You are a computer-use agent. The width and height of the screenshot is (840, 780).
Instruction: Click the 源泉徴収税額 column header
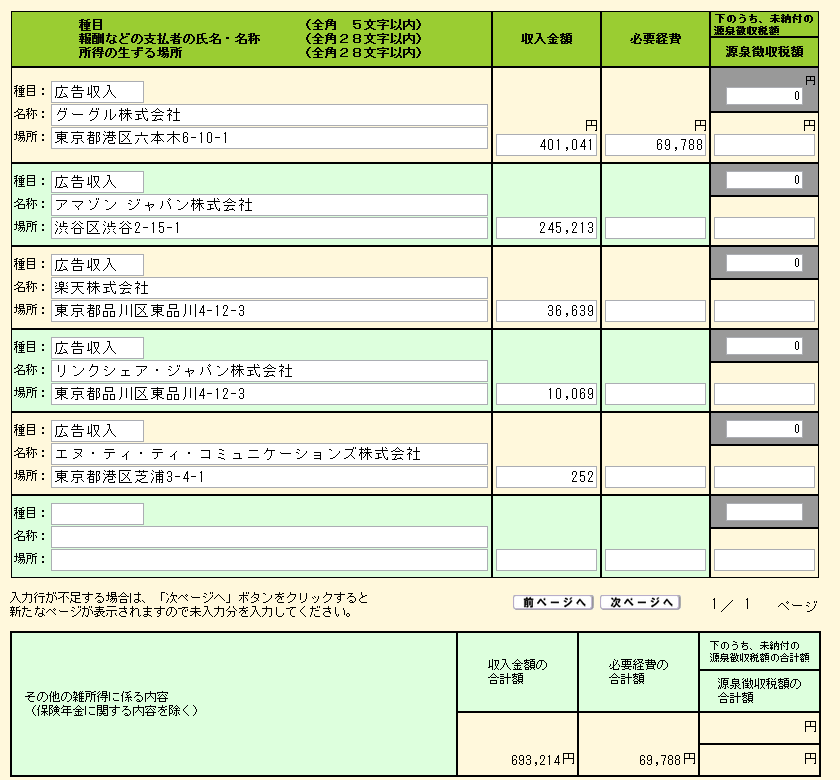(x=764, y=51)
